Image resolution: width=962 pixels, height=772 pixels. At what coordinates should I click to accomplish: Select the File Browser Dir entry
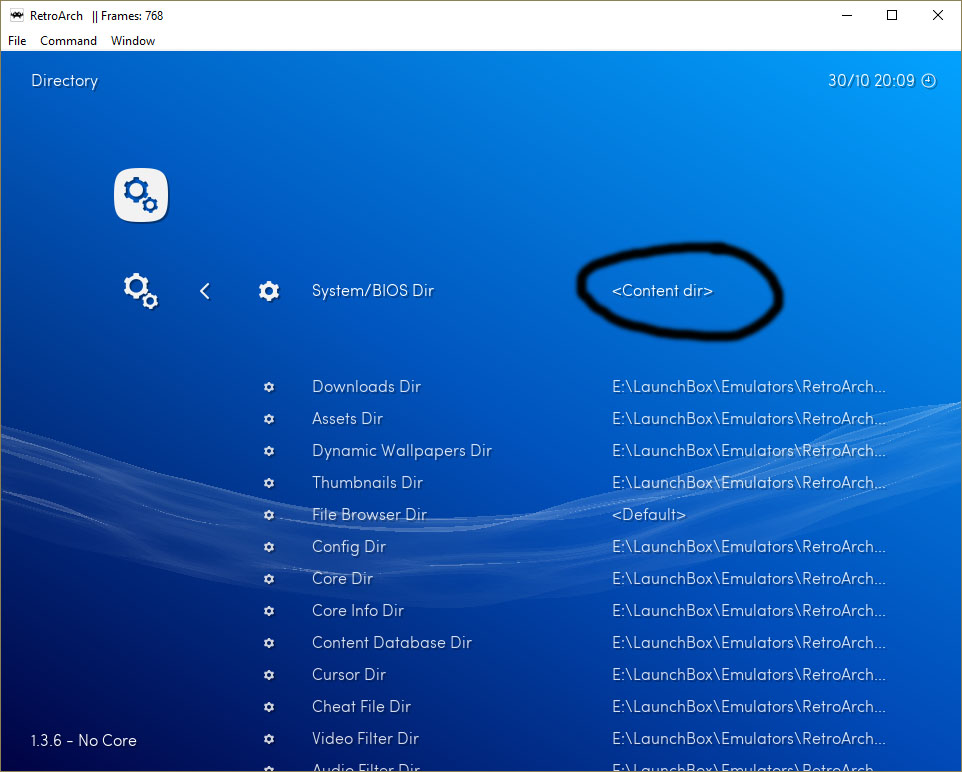[x=369, y=515]
